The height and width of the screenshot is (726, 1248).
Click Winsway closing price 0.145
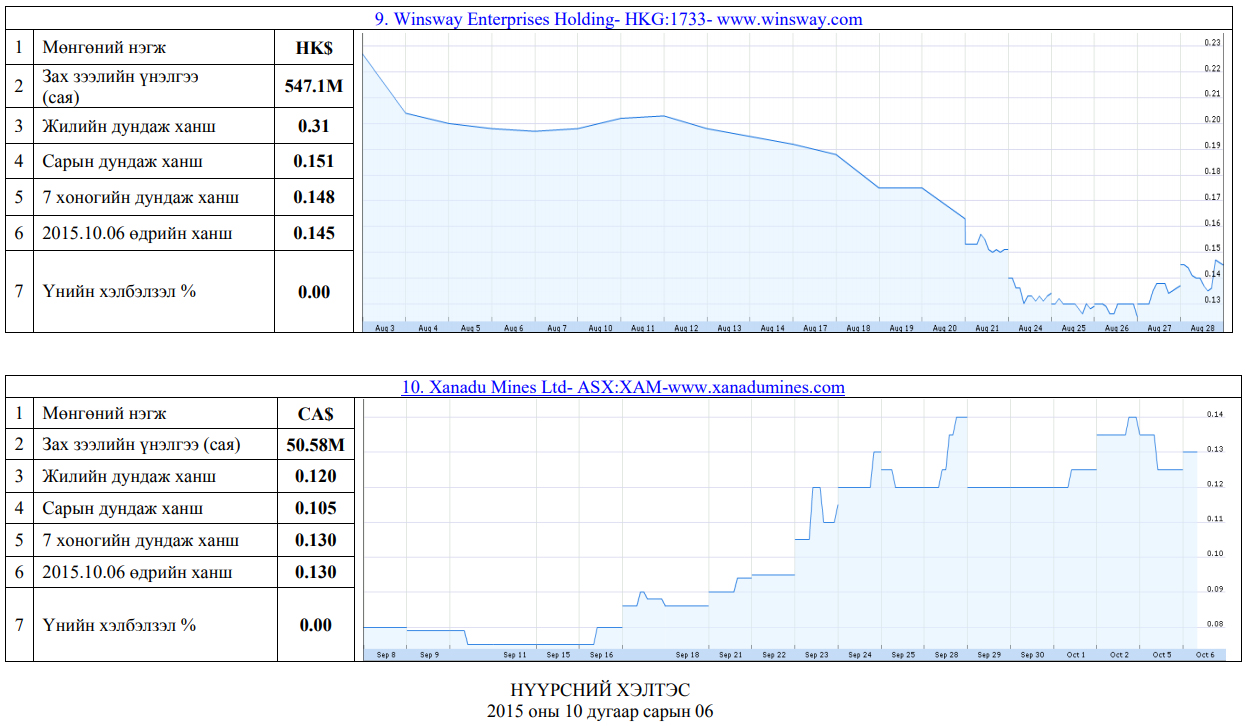coord(314,233)
